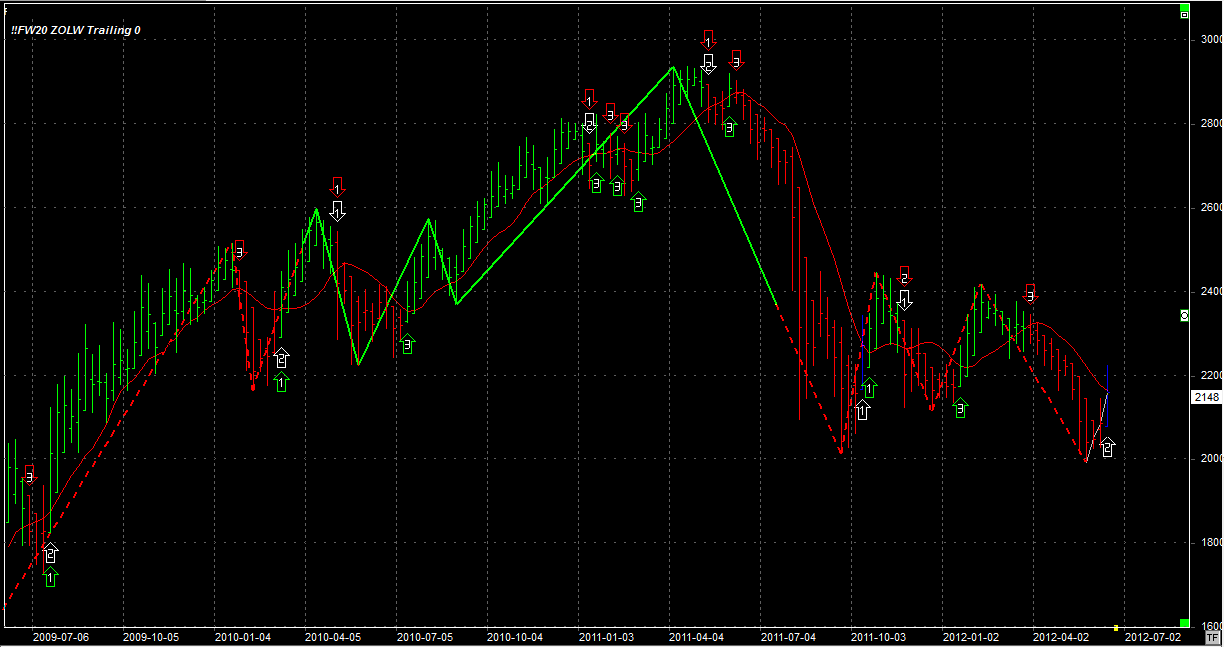1224x647 pixels.
Task: Click the green square at bottom-right corner
Action: point(1184,622)
